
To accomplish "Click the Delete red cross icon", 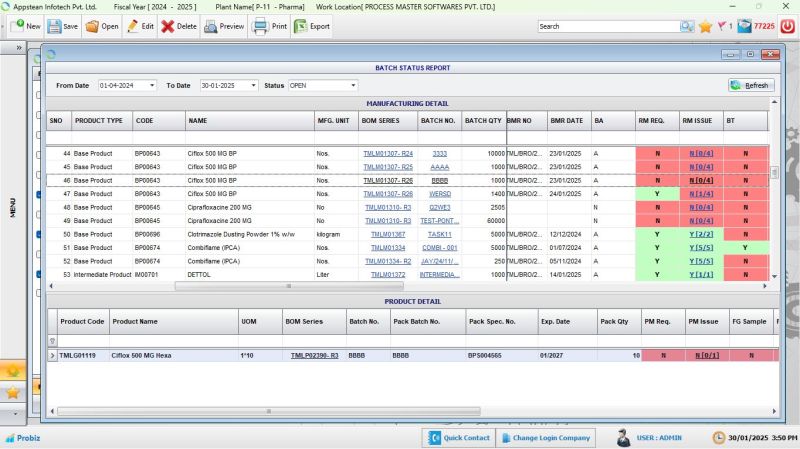I will pyautogui.click(x=168, y=26).
